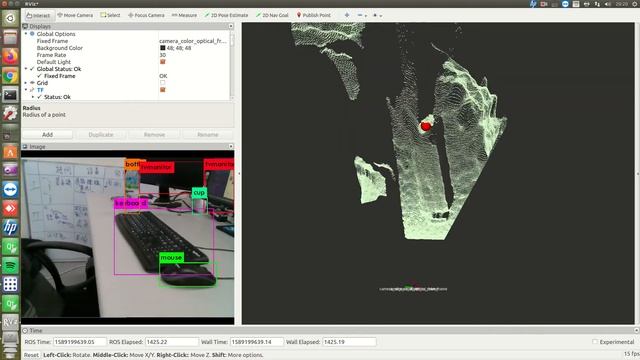The image size is (640, 360).
Task: Choose the Select tool in toolbar
Action: [111, 15]
